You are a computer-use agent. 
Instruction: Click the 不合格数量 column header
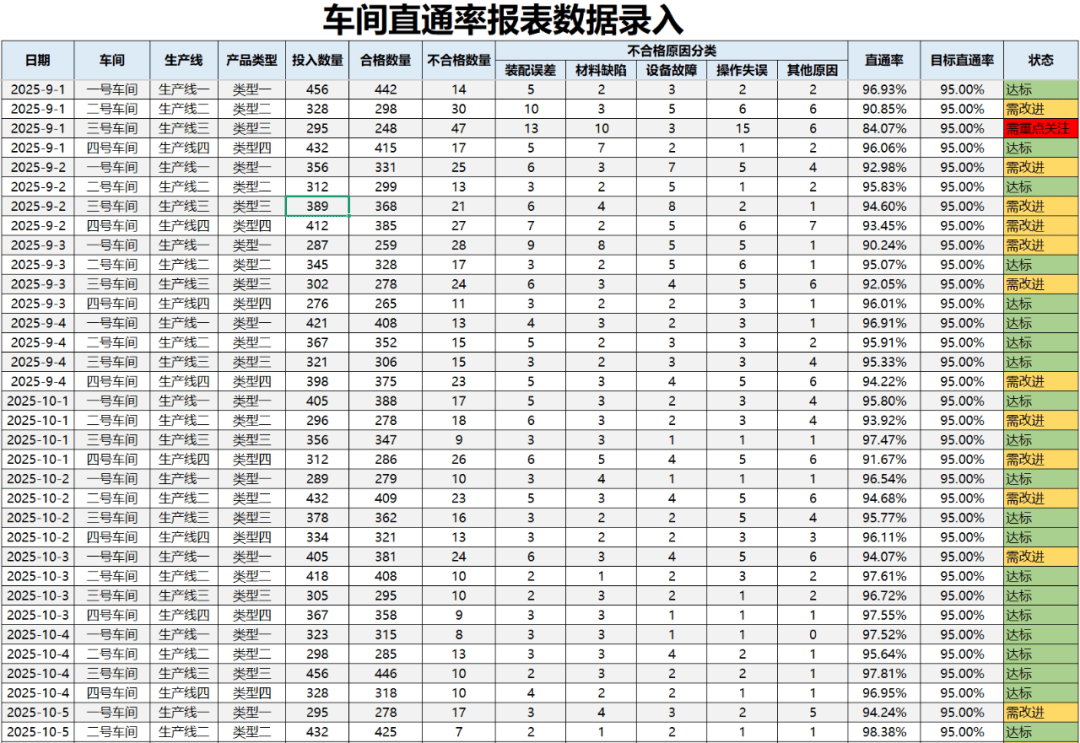coord(458,60)
